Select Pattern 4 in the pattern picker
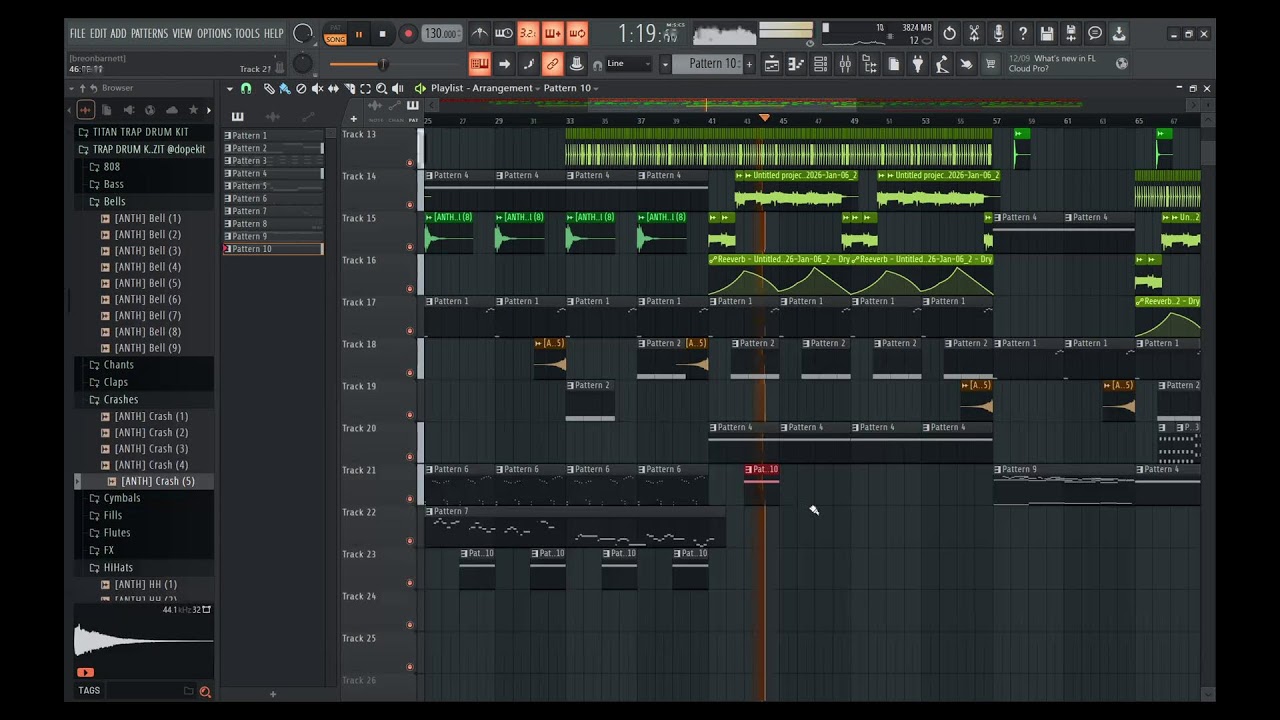 (x=272, y=174)
